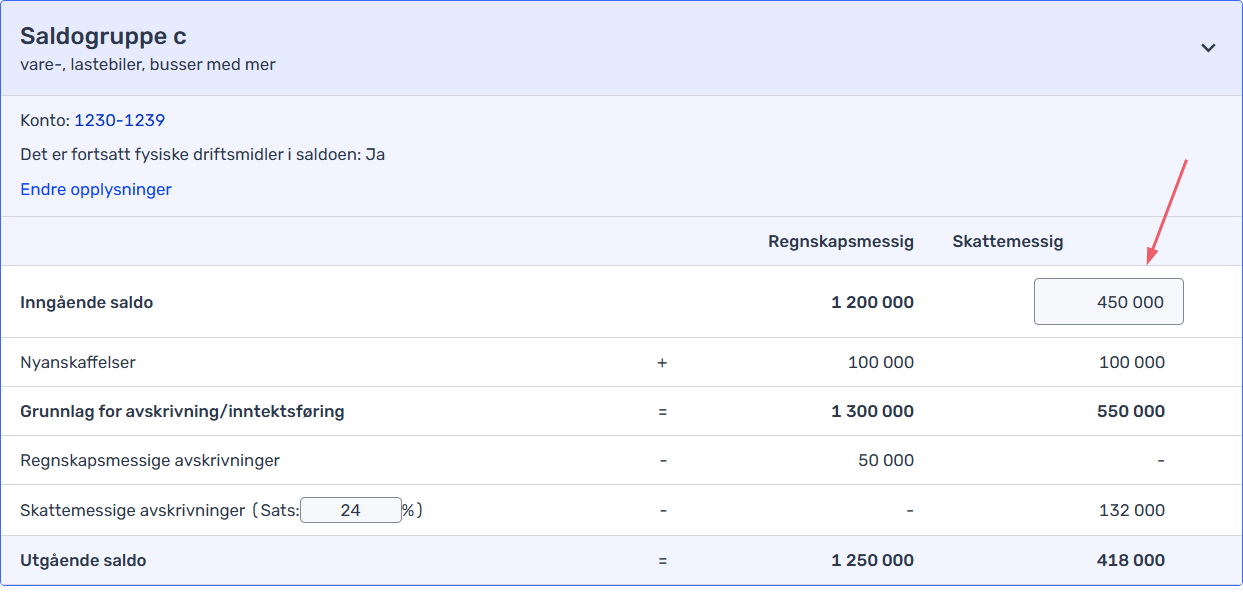Select the 418 000 closing tax balance
The height and width of the screenshot is (593, 1243).
(1130, 560)
